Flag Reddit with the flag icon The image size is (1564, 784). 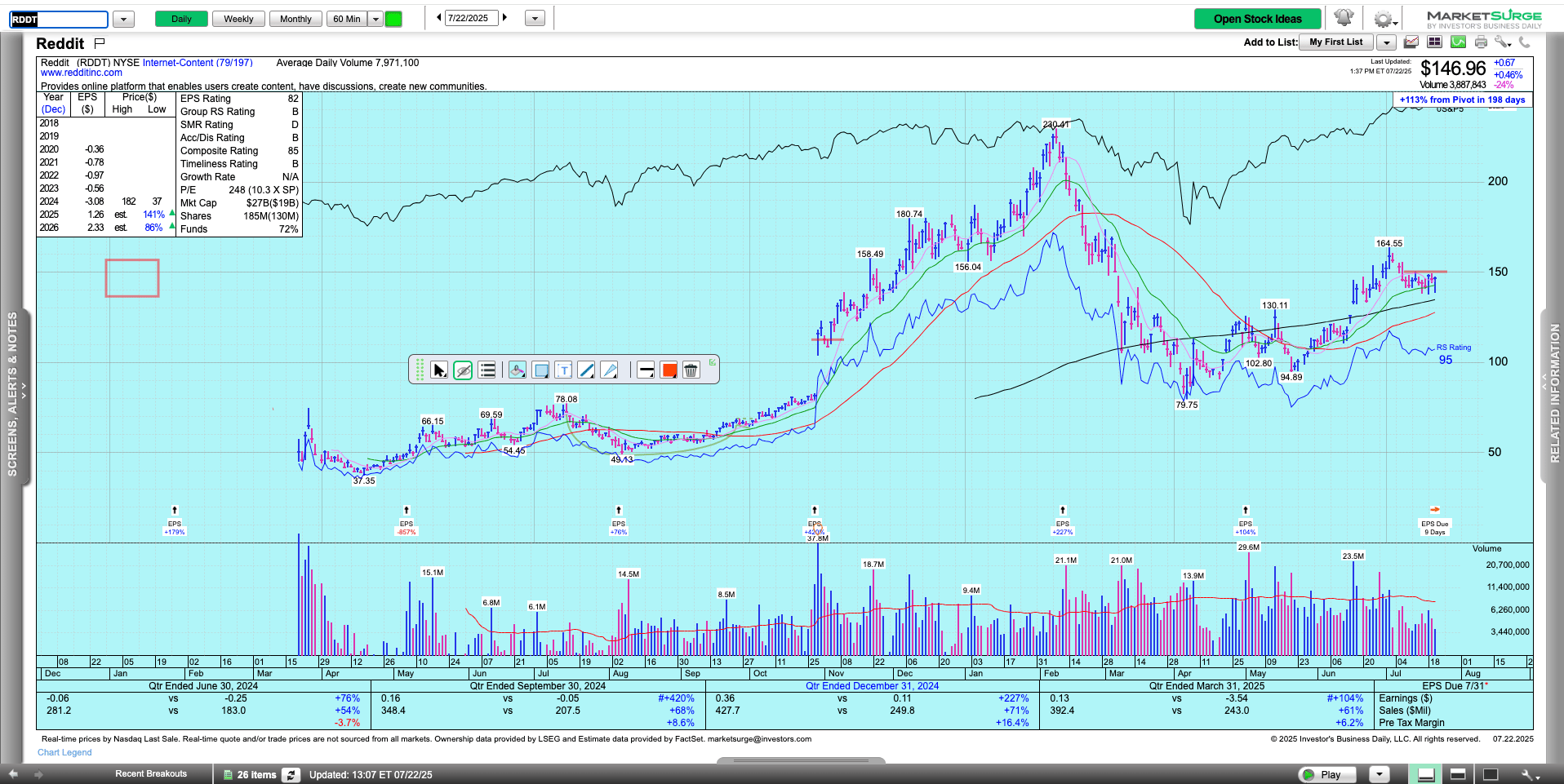[x=100, y=43]
